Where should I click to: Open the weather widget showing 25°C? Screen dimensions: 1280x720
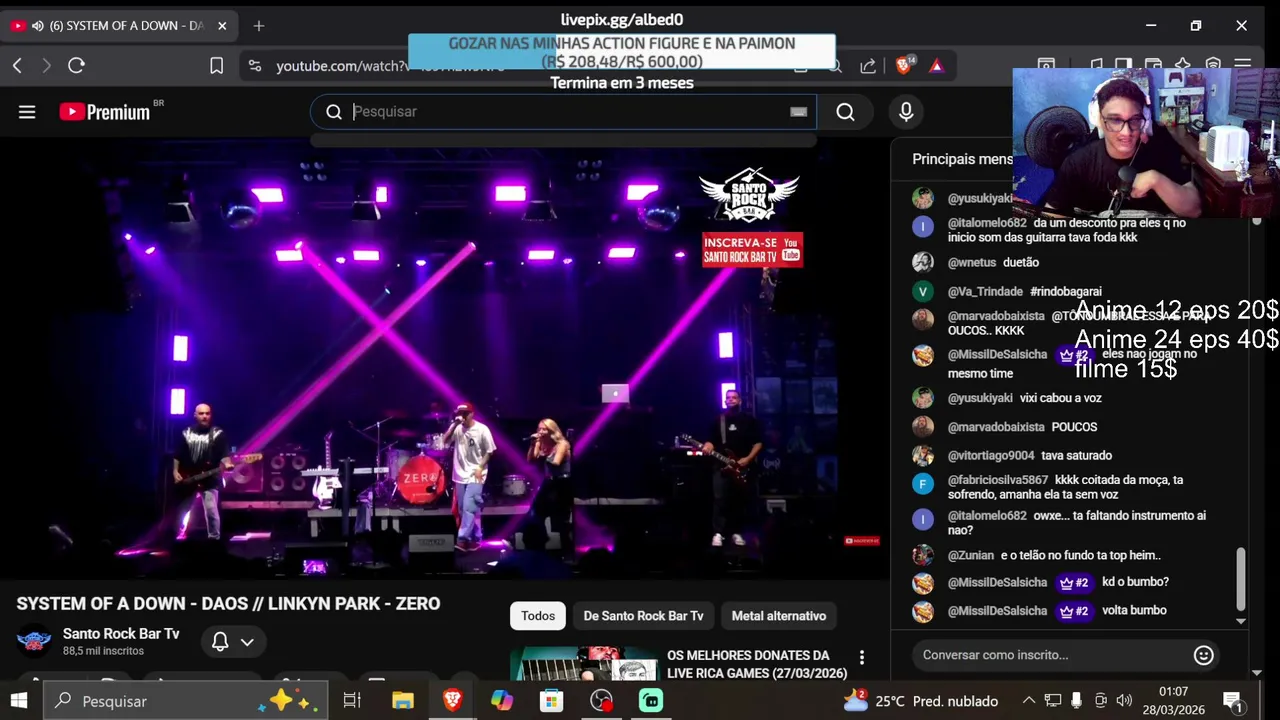921,701
